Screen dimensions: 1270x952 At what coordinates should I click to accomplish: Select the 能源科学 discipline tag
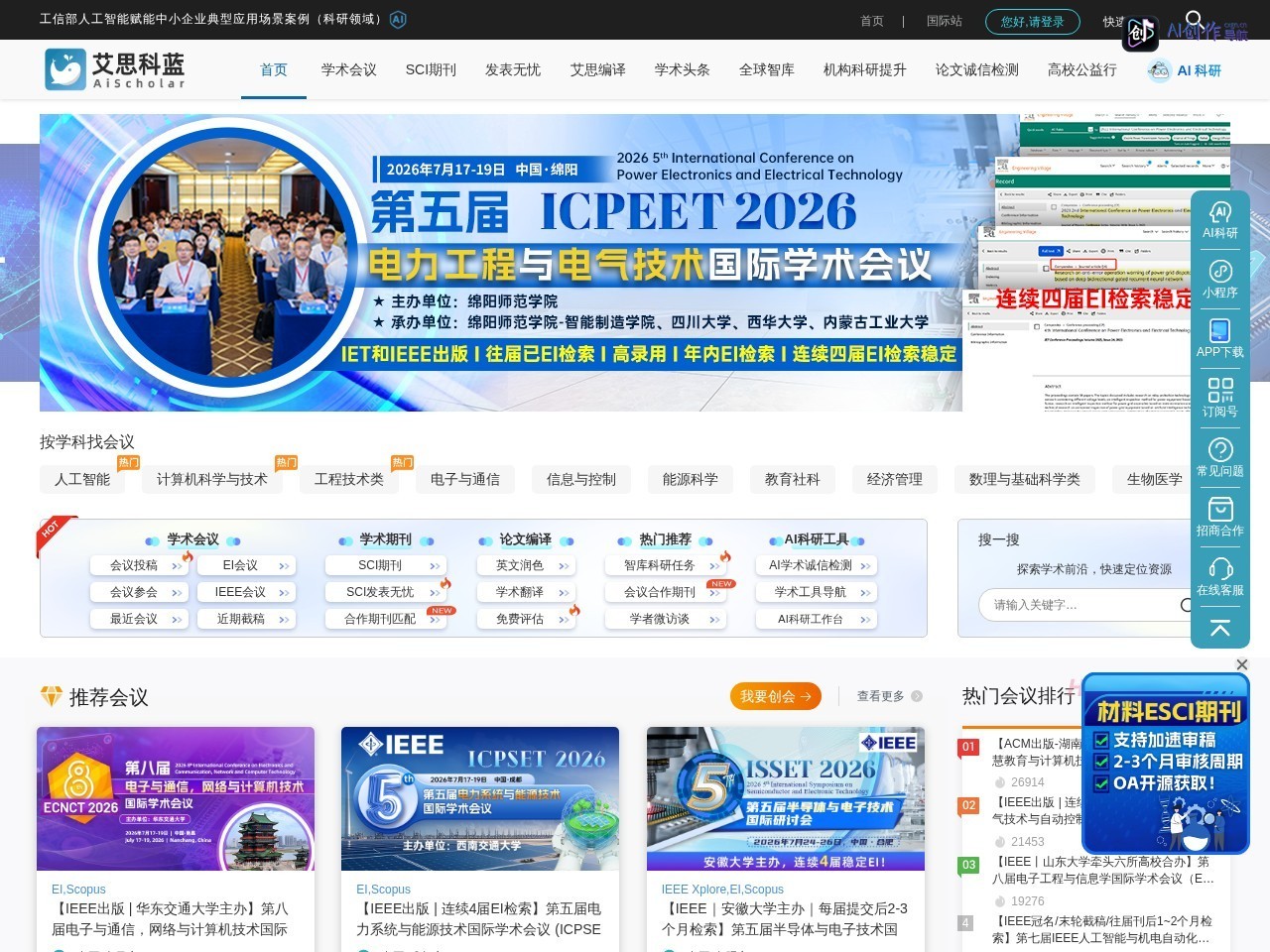click(x=691, y=480)
